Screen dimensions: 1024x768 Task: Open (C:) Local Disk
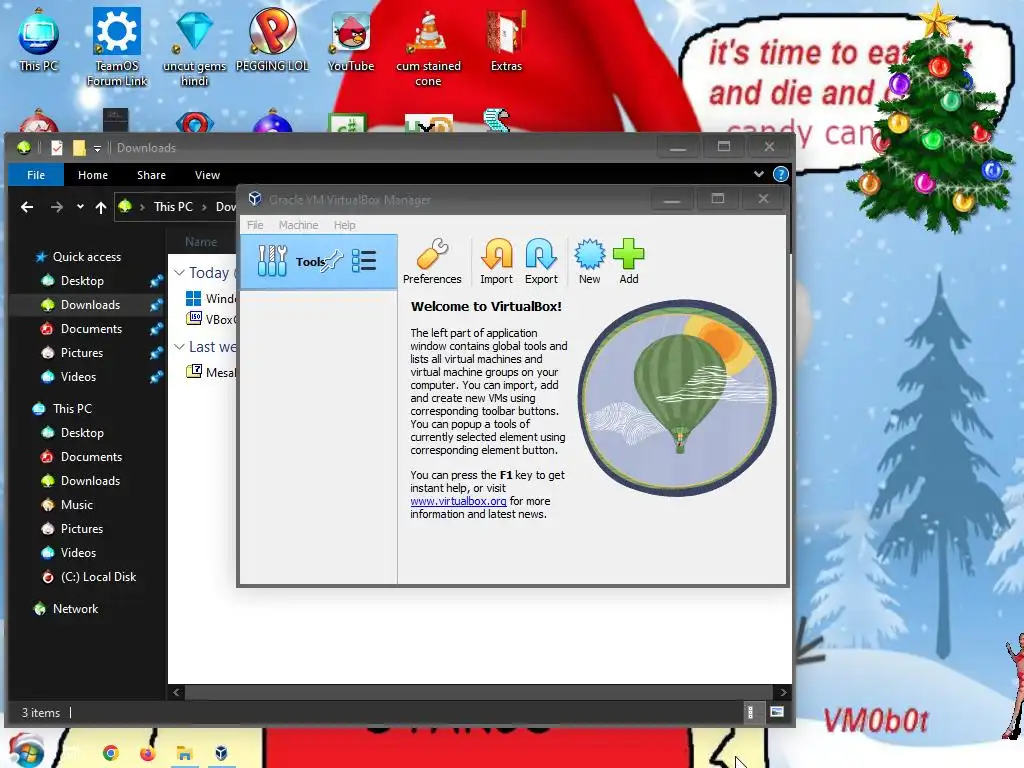[98, 577]
